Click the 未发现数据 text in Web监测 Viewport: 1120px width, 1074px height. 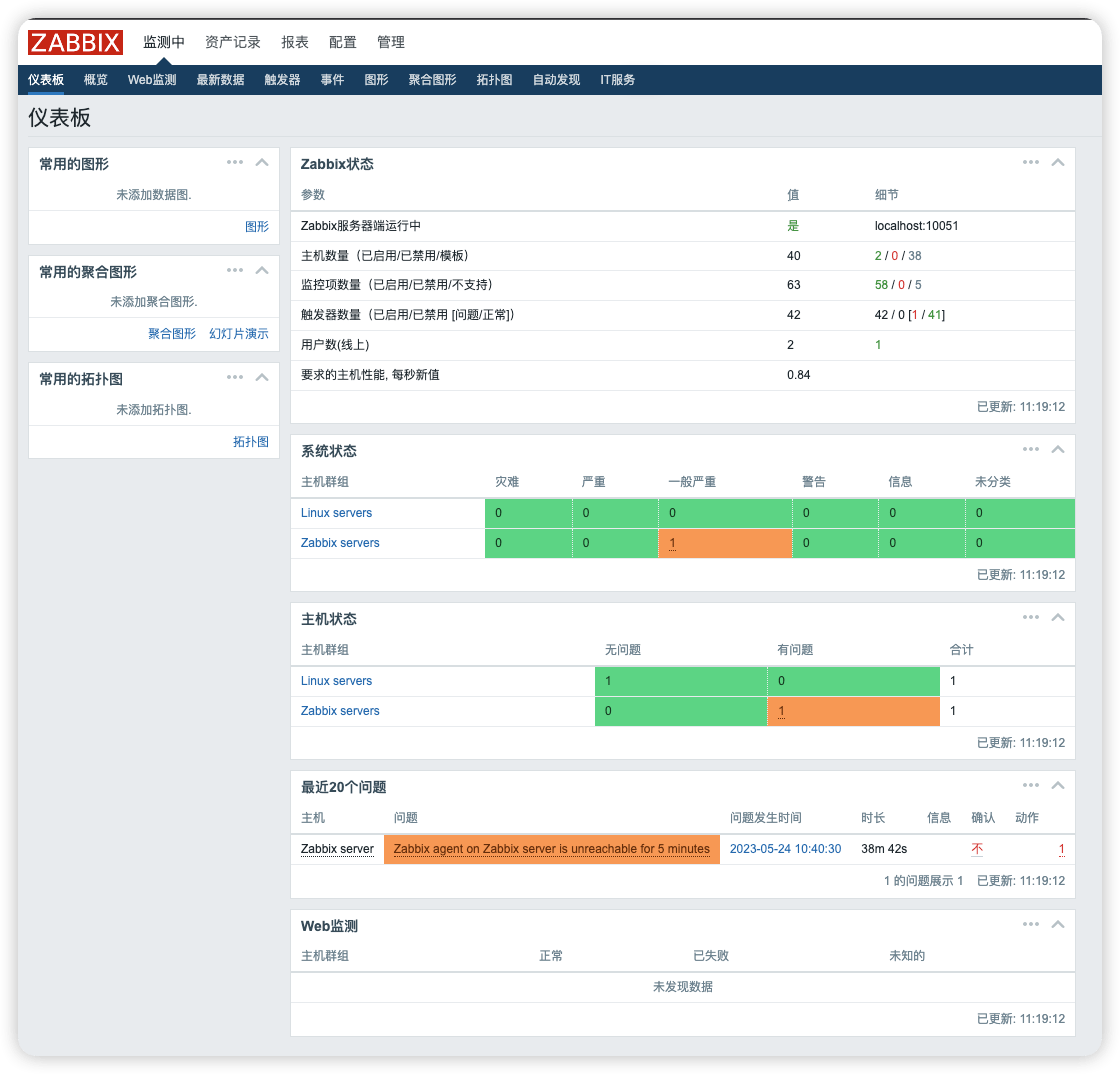[x=683, y=987]
